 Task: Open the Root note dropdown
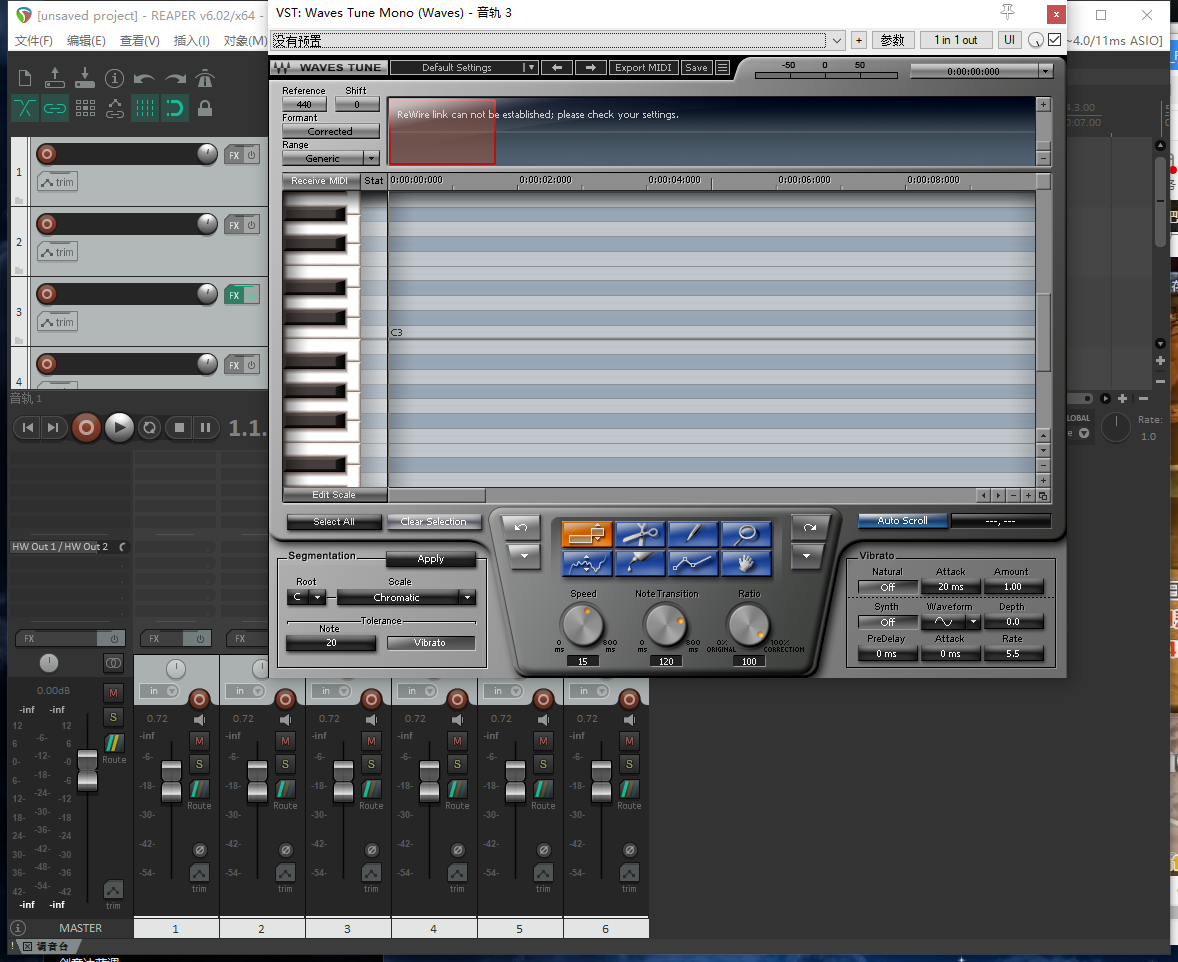pyautogui.click(x=317, y=597)
